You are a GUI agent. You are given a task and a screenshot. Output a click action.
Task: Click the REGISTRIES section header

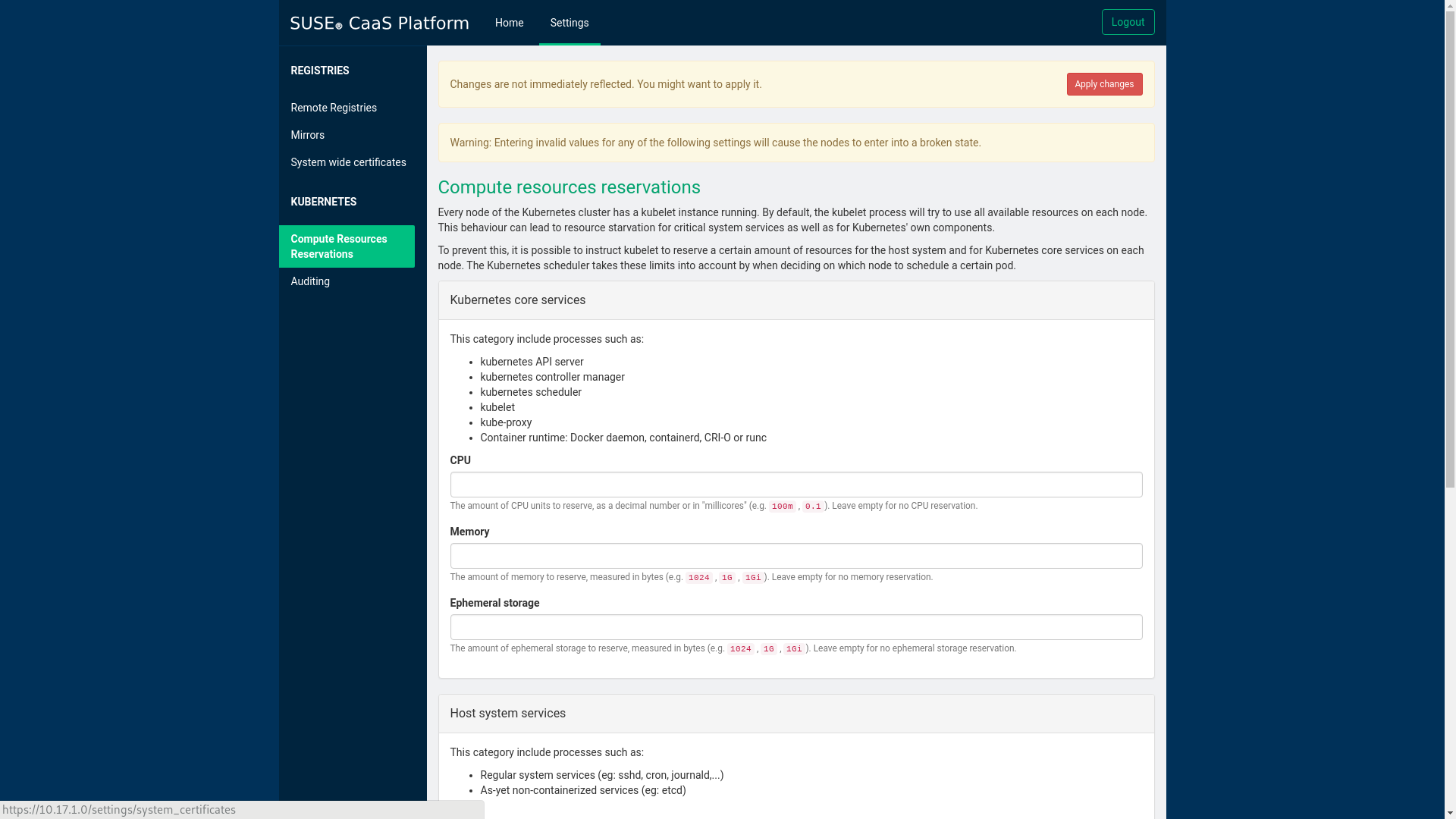[x=320, y=70]
